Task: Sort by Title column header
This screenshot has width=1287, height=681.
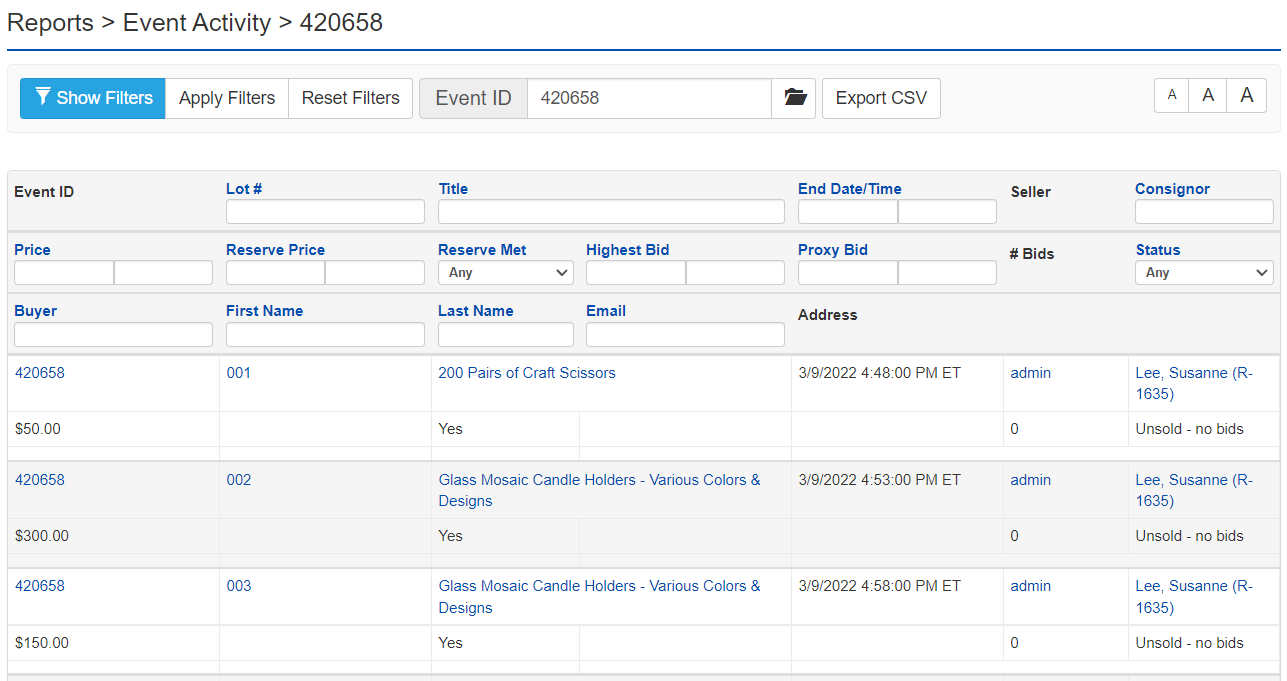Action: tap(453, 188)
